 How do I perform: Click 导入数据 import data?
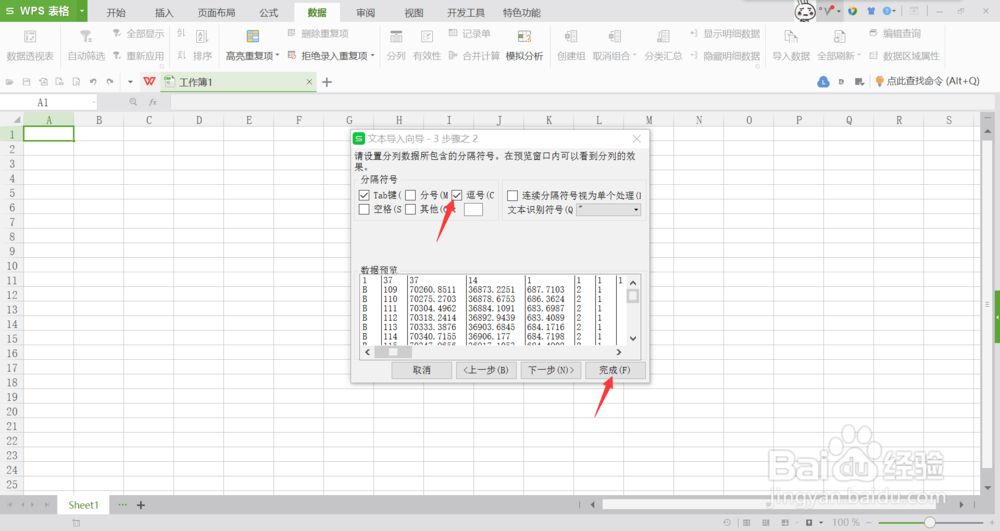(x=791, y=45)
